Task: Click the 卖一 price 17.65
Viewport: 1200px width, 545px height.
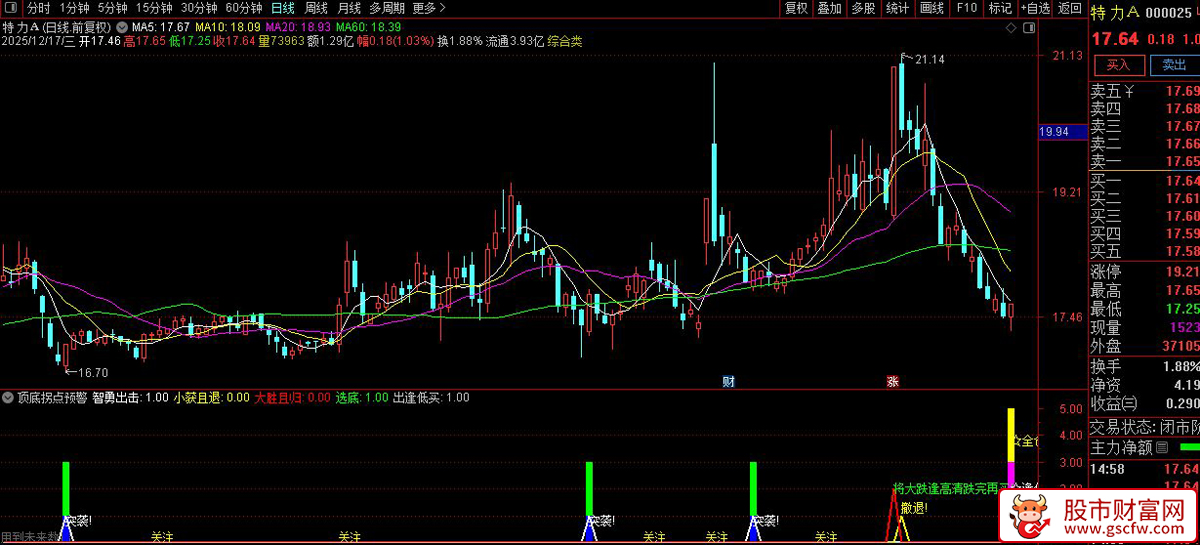Action: click(x=1183, y=161)
